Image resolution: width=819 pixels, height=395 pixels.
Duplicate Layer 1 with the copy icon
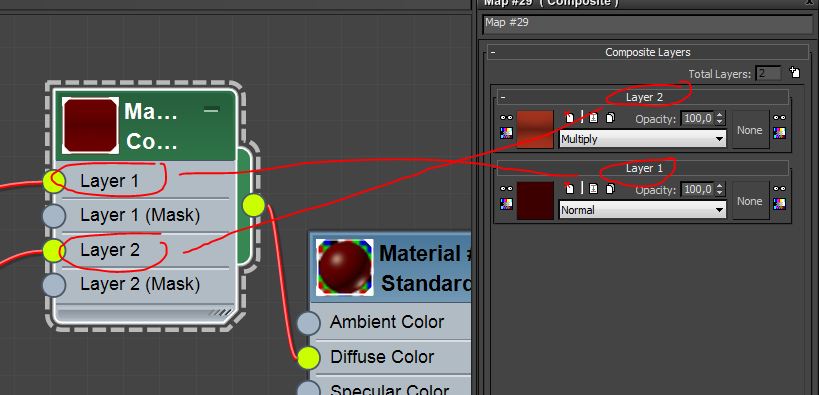[x=610, y=189]
